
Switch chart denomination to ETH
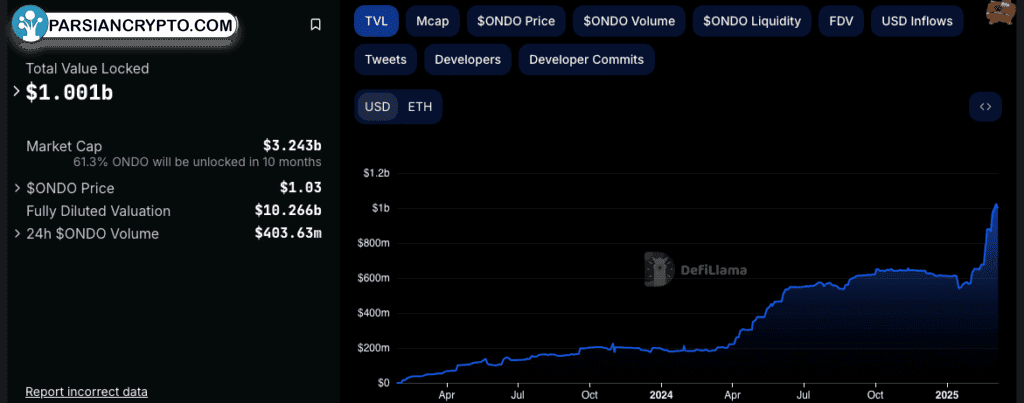(x=419, y=106)
